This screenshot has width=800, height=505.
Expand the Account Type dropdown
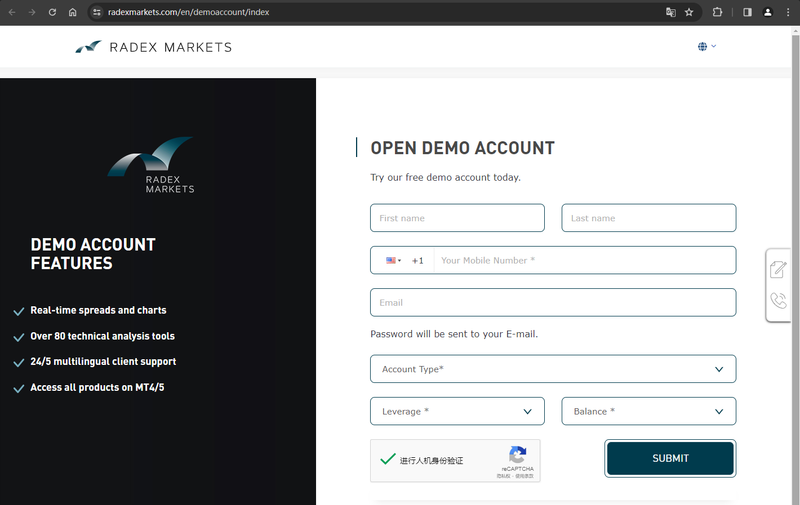point(553,369)
